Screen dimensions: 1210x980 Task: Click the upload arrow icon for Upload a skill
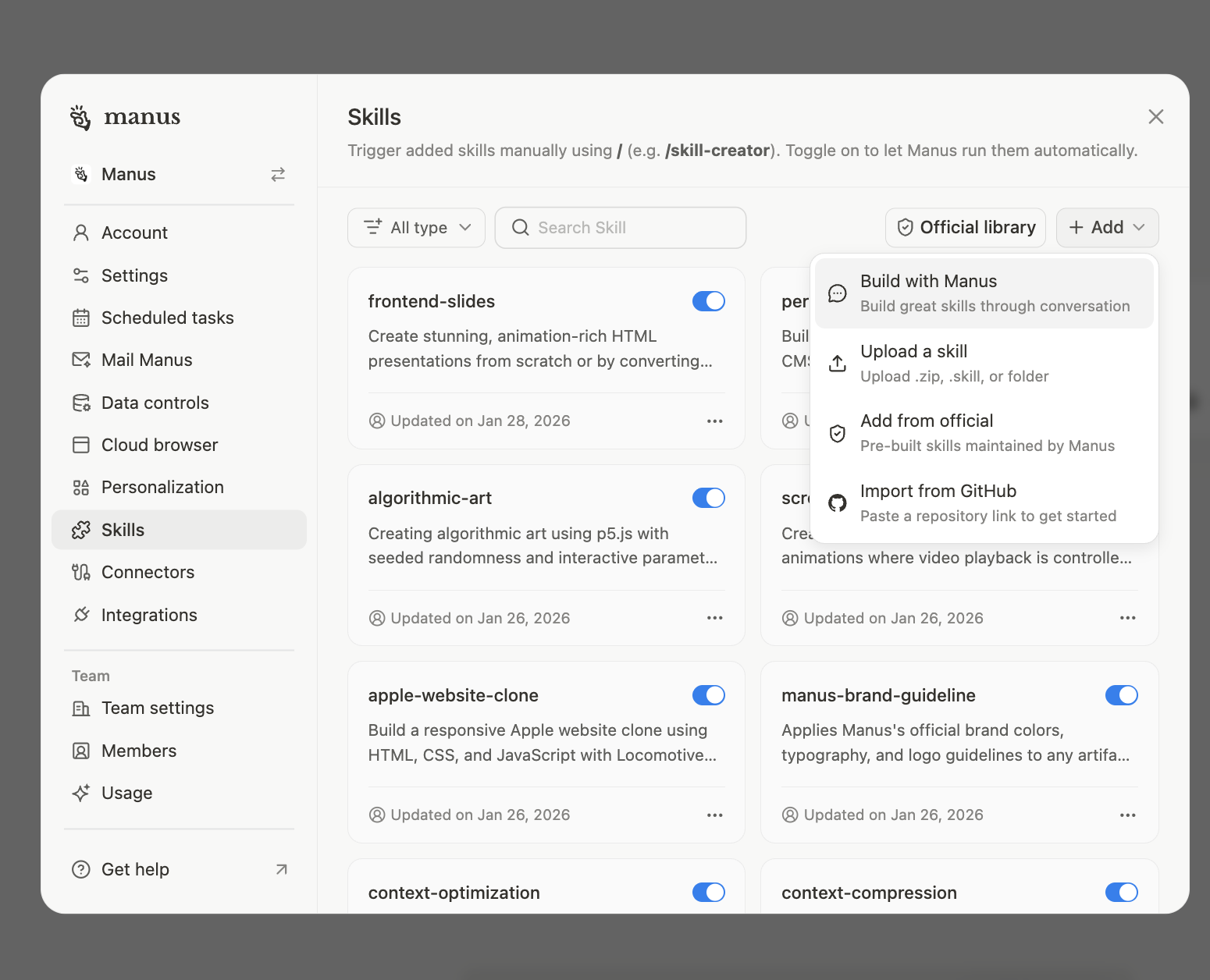pyautogui.click(x=838, y=364)
